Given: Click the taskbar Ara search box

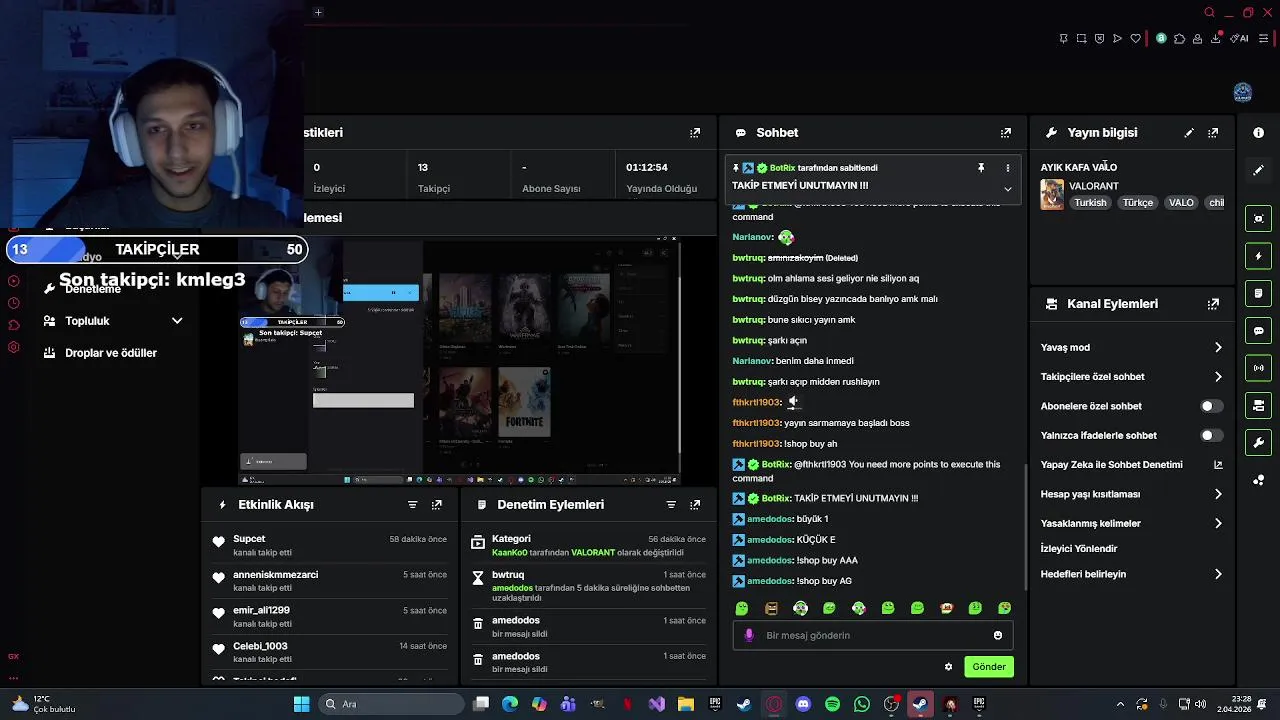Looking at the screenshot, I should tap(390, 704).
